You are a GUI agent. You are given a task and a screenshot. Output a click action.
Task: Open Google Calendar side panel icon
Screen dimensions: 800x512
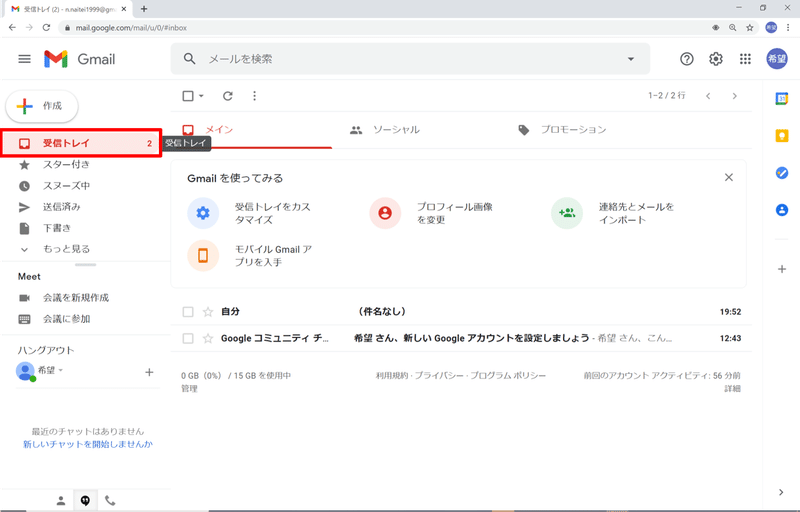click(782, 98)
